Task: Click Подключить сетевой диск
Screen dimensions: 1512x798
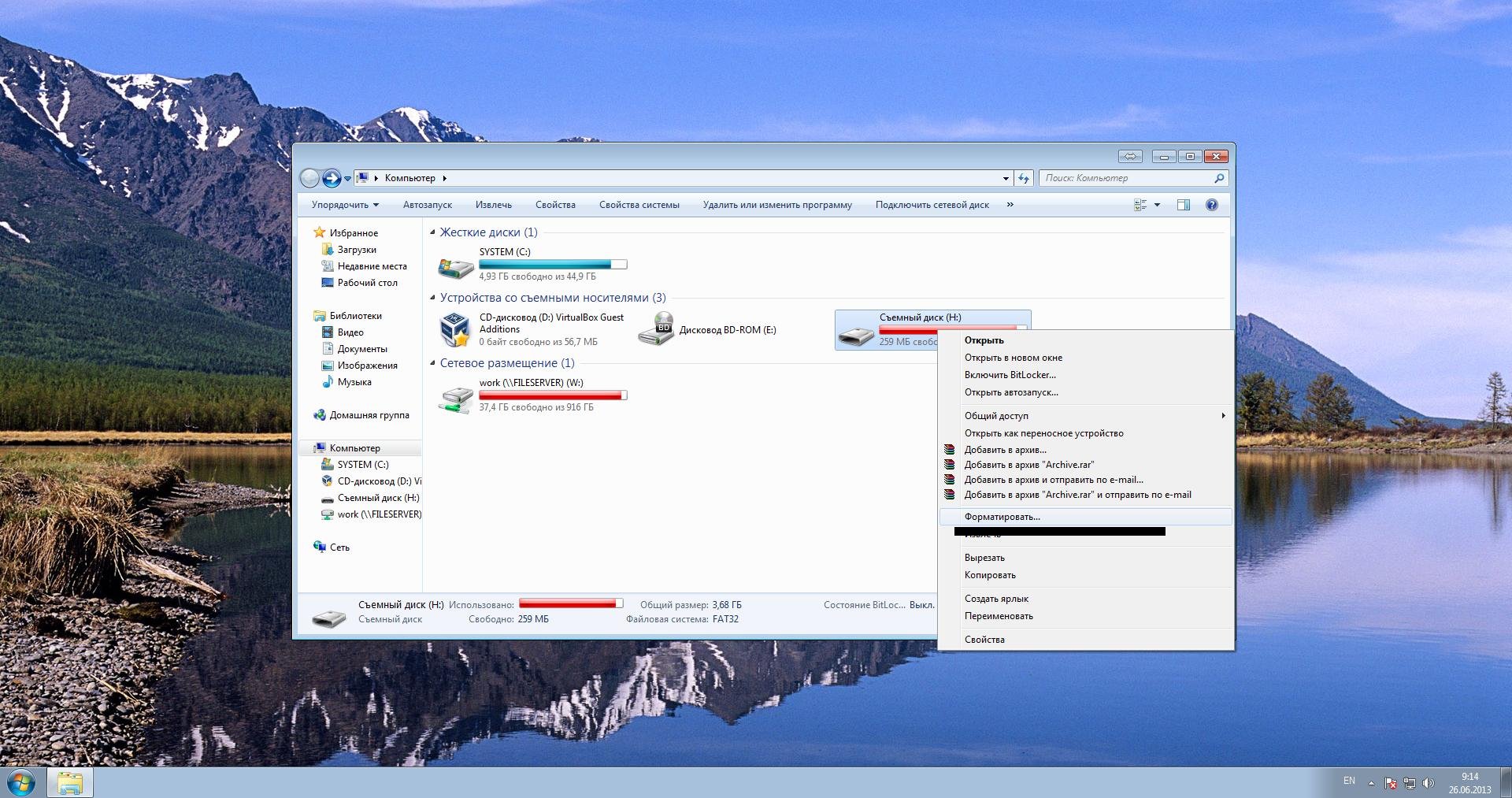Action: point(932,205)
